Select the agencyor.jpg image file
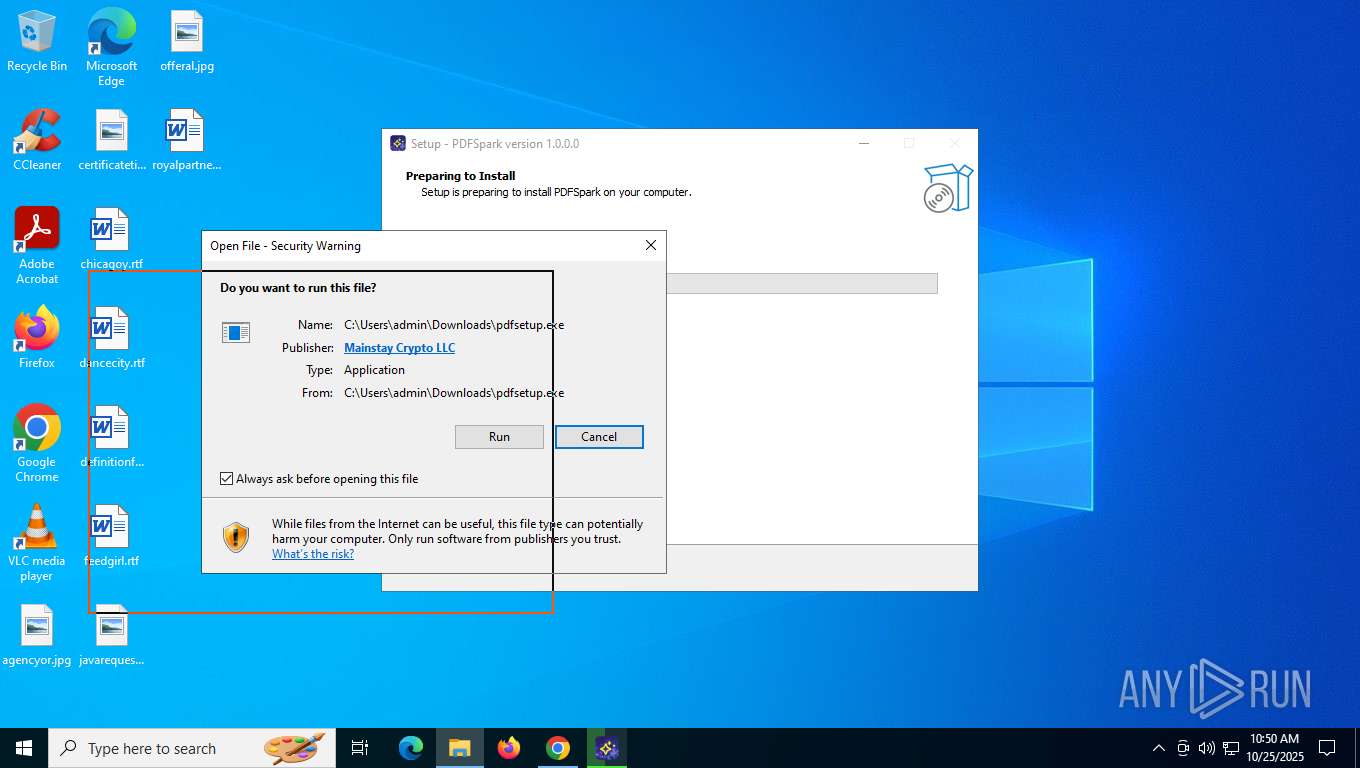 click(37, 635)
